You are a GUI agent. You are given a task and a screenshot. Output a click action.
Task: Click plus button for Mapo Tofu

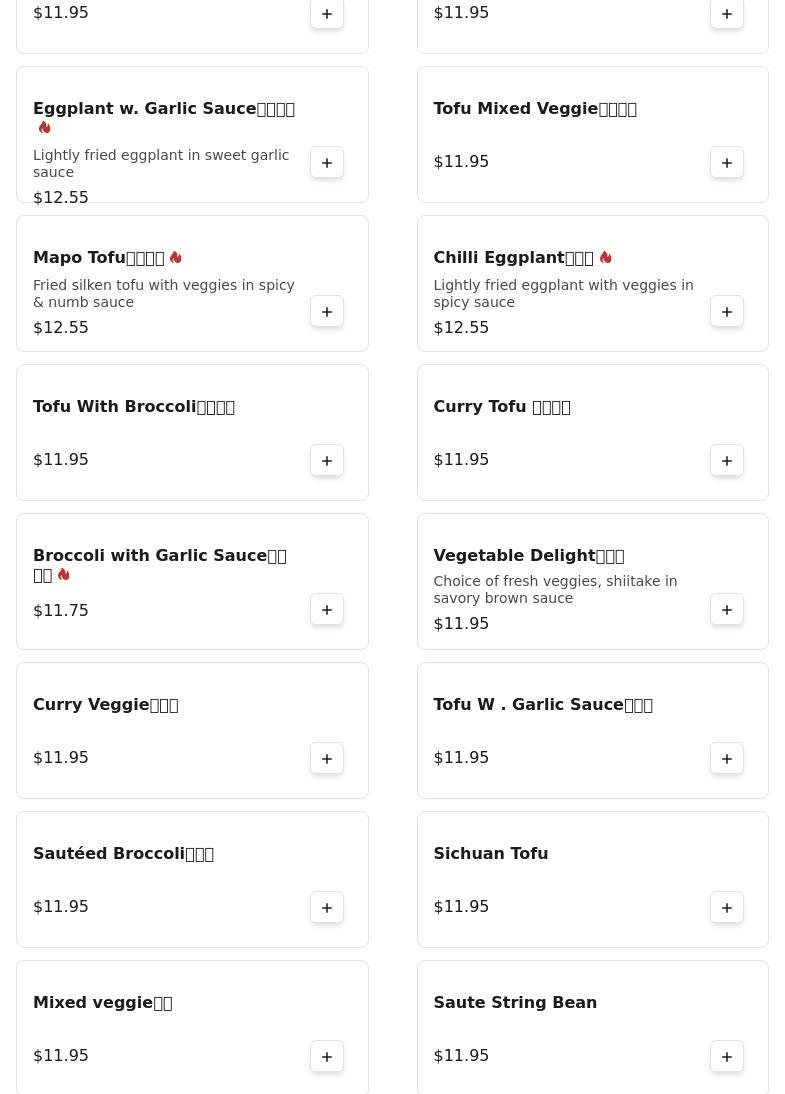point(327,311)
